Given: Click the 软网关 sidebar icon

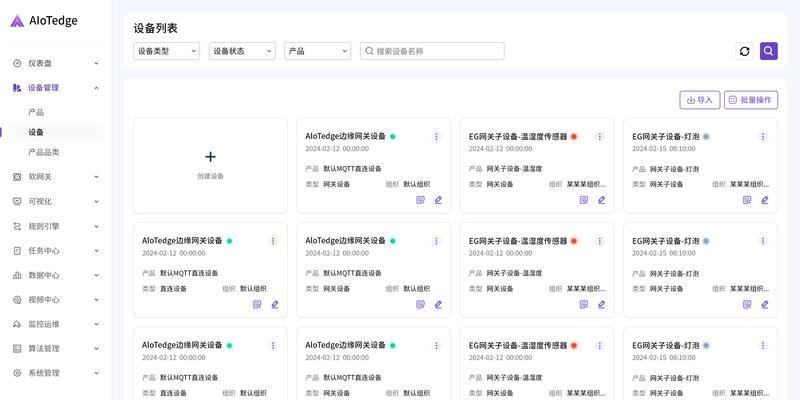Looking at the screenshot, I should pyautogui.click(x=17, y=177).
